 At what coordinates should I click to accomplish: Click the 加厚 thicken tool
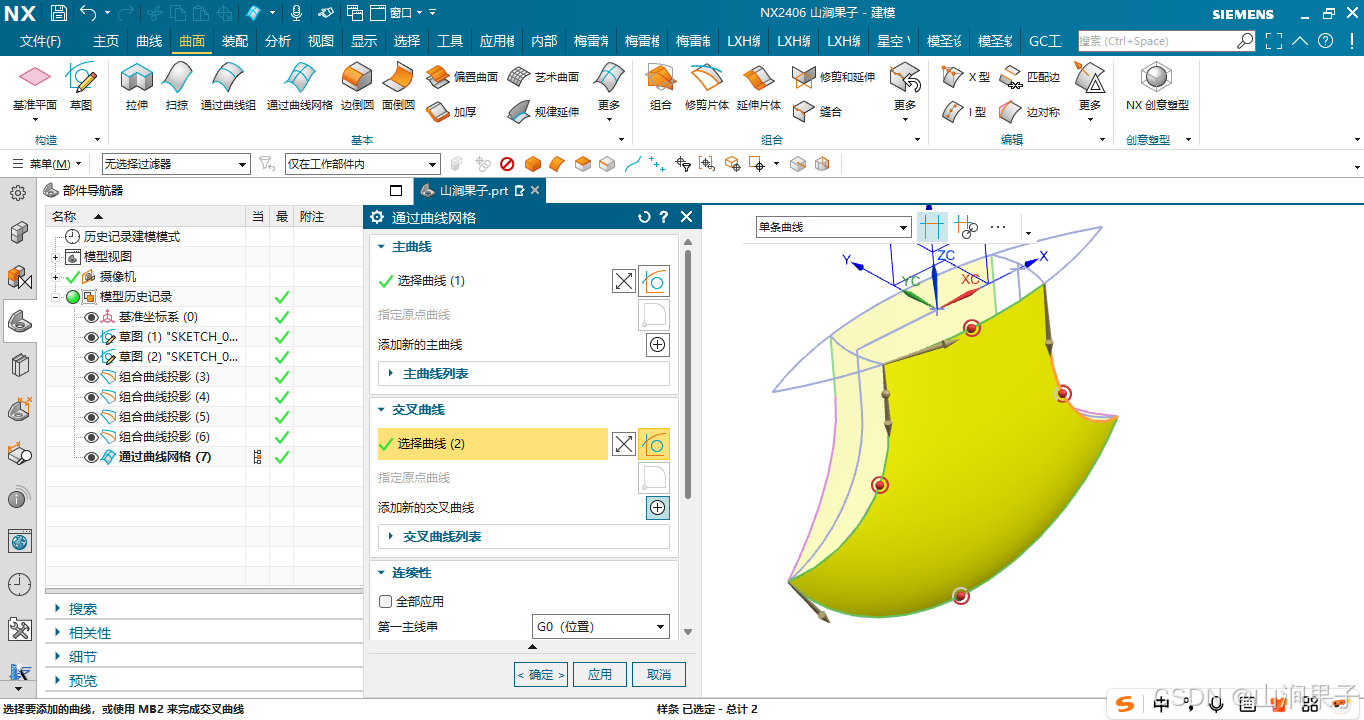click(x=452, y=112)
